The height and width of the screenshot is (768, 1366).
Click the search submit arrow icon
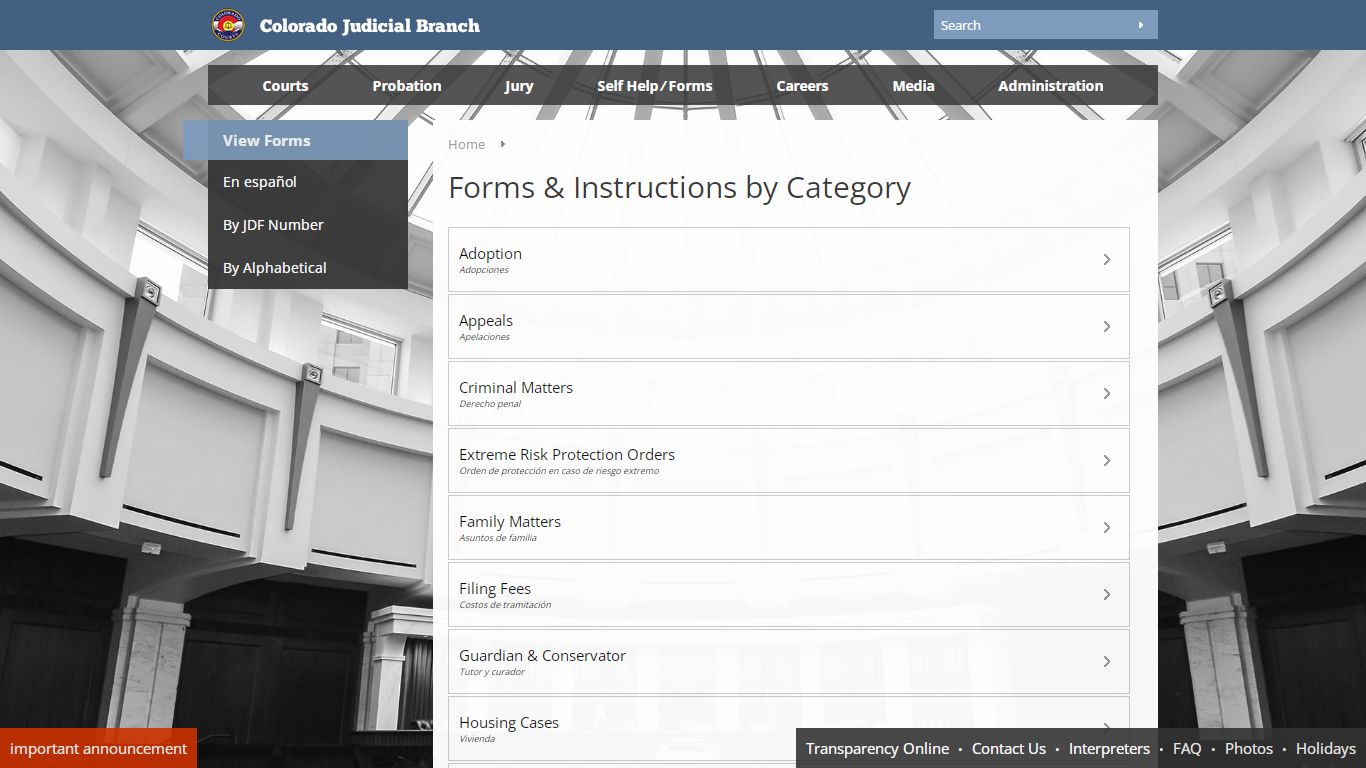pos(1141,25)
